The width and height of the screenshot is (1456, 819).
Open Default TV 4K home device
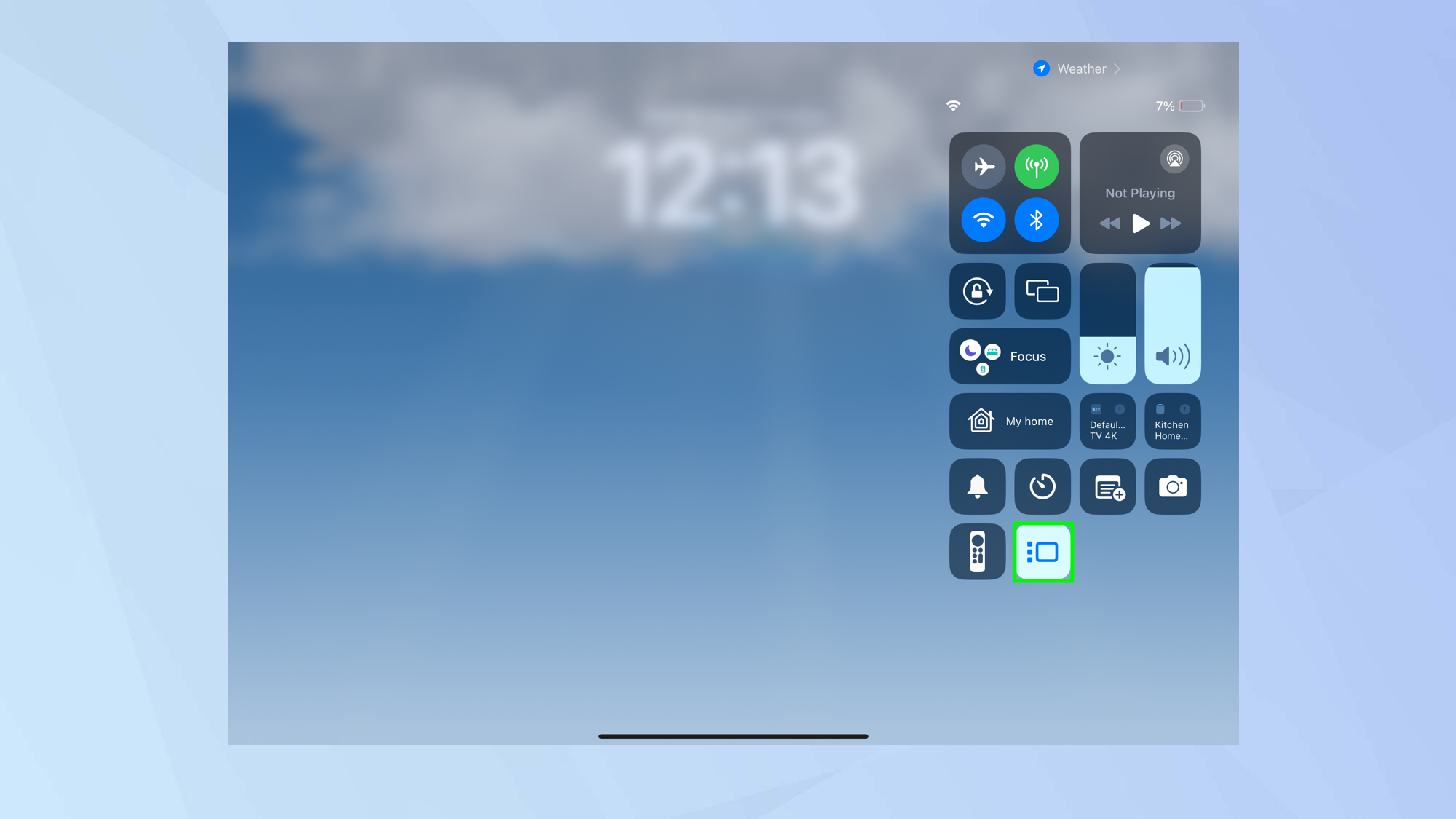coord(1107,420)
